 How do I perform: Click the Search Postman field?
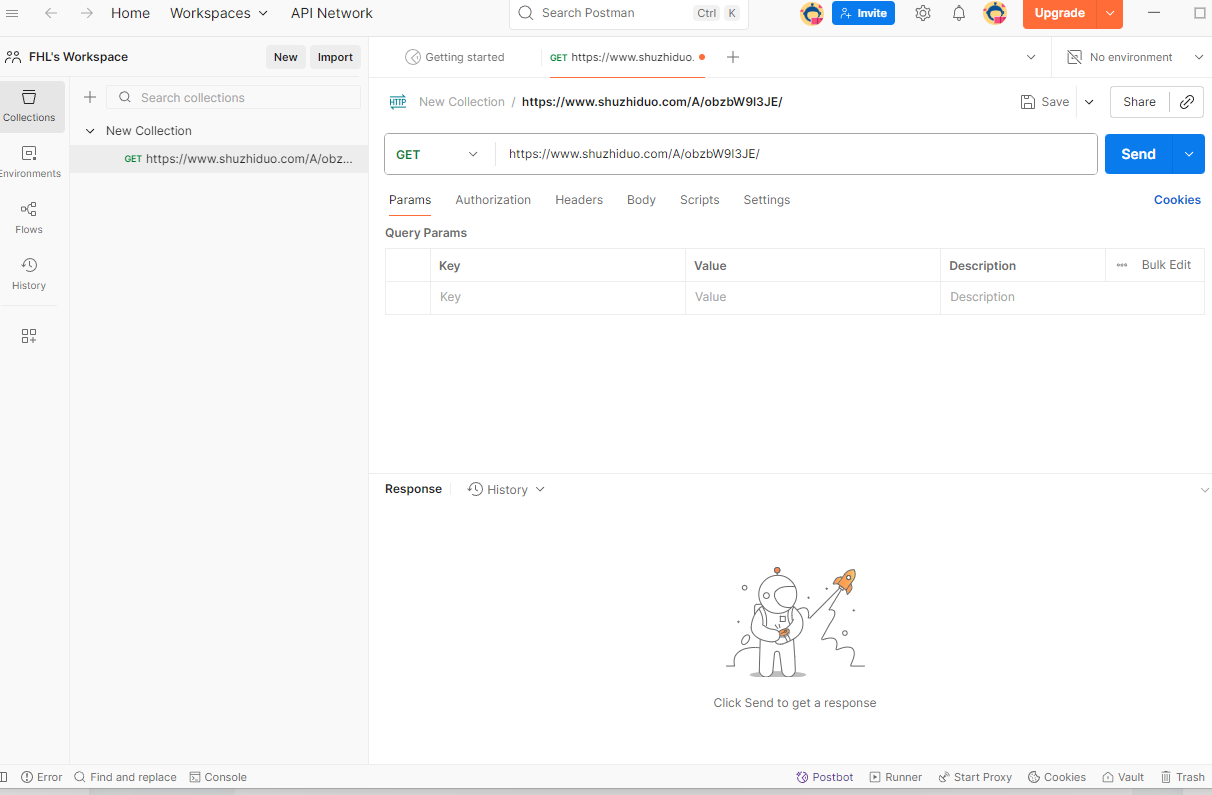point(629,13)
